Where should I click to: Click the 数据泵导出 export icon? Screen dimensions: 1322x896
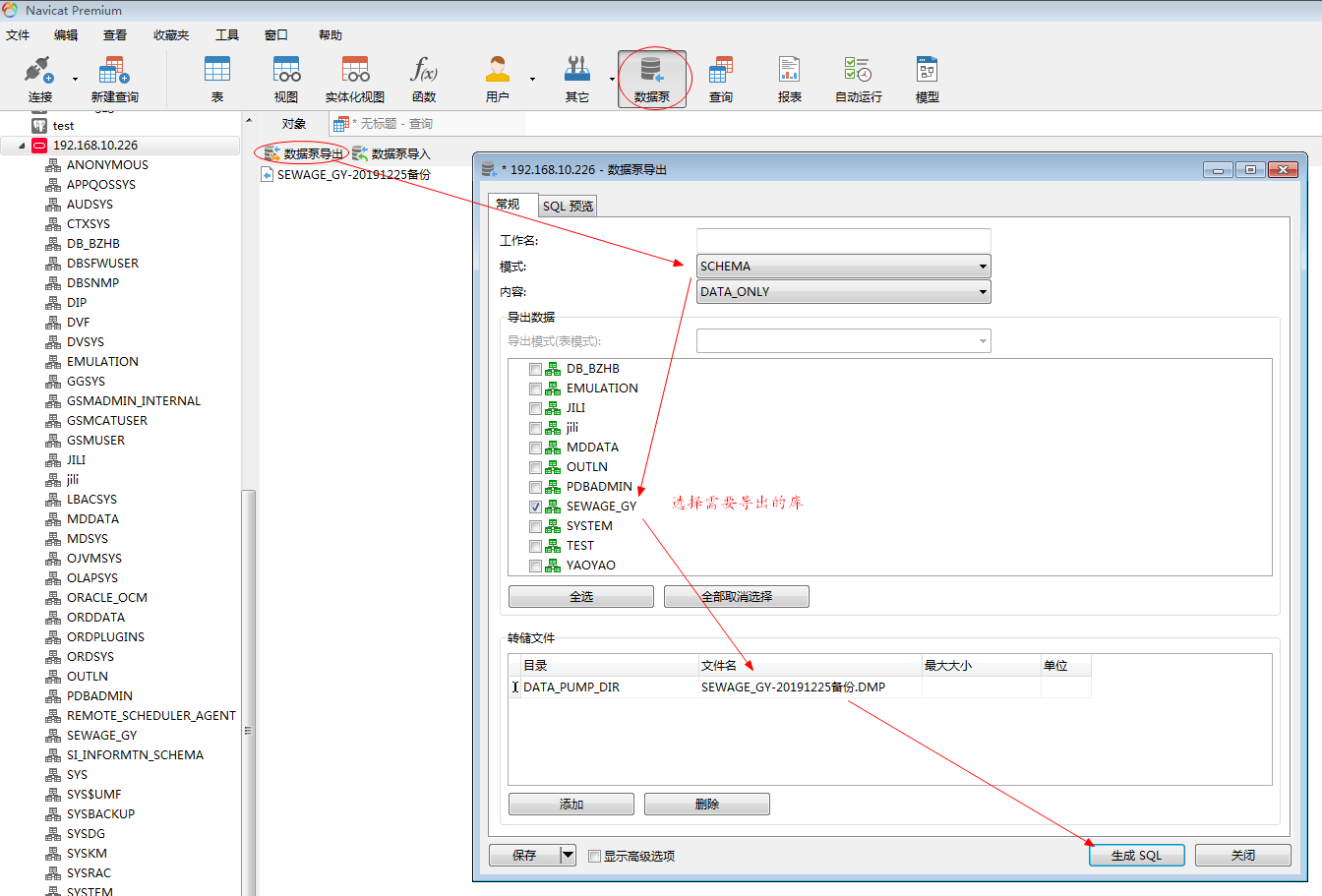272,153
